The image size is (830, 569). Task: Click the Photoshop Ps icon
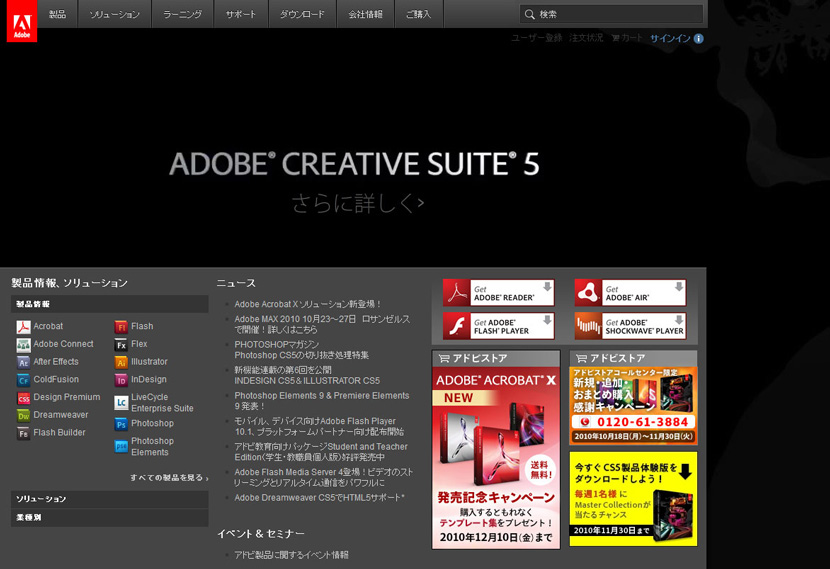pos(121,425)
